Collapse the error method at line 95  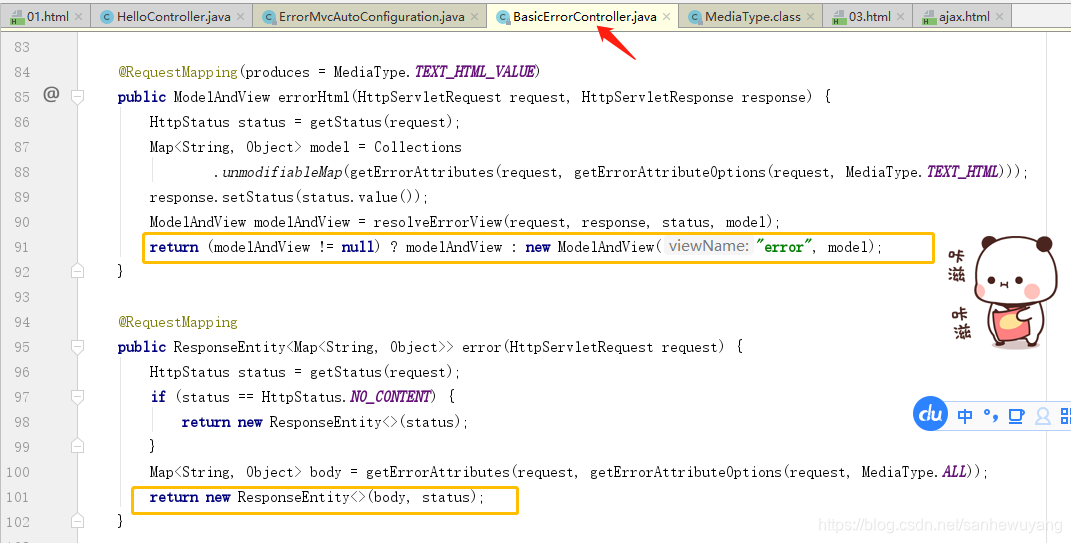[x=77, y=347]
